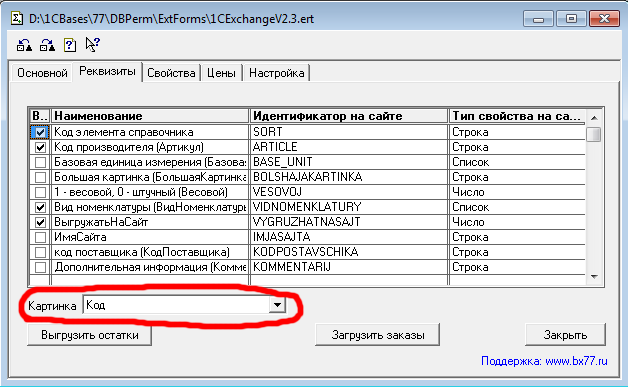This screenshot has width=628, height=387.
Task: Check the ИмяСайта checkbox
Action: 40,237
